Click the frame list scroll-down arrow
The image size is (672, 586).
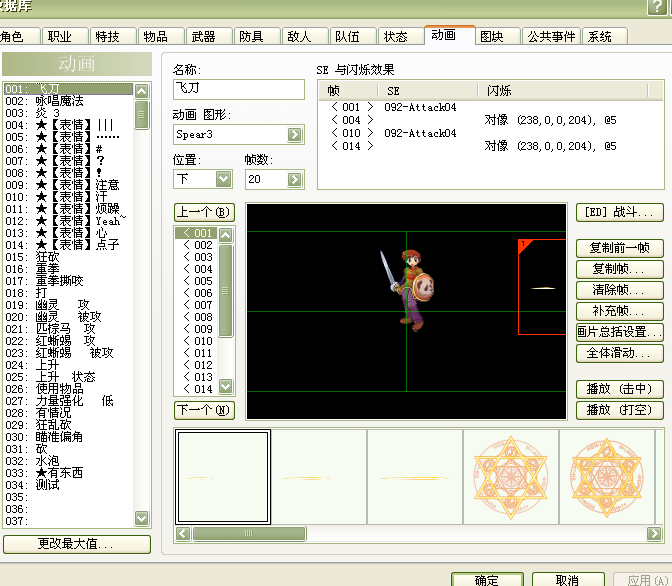pos(226,386)
